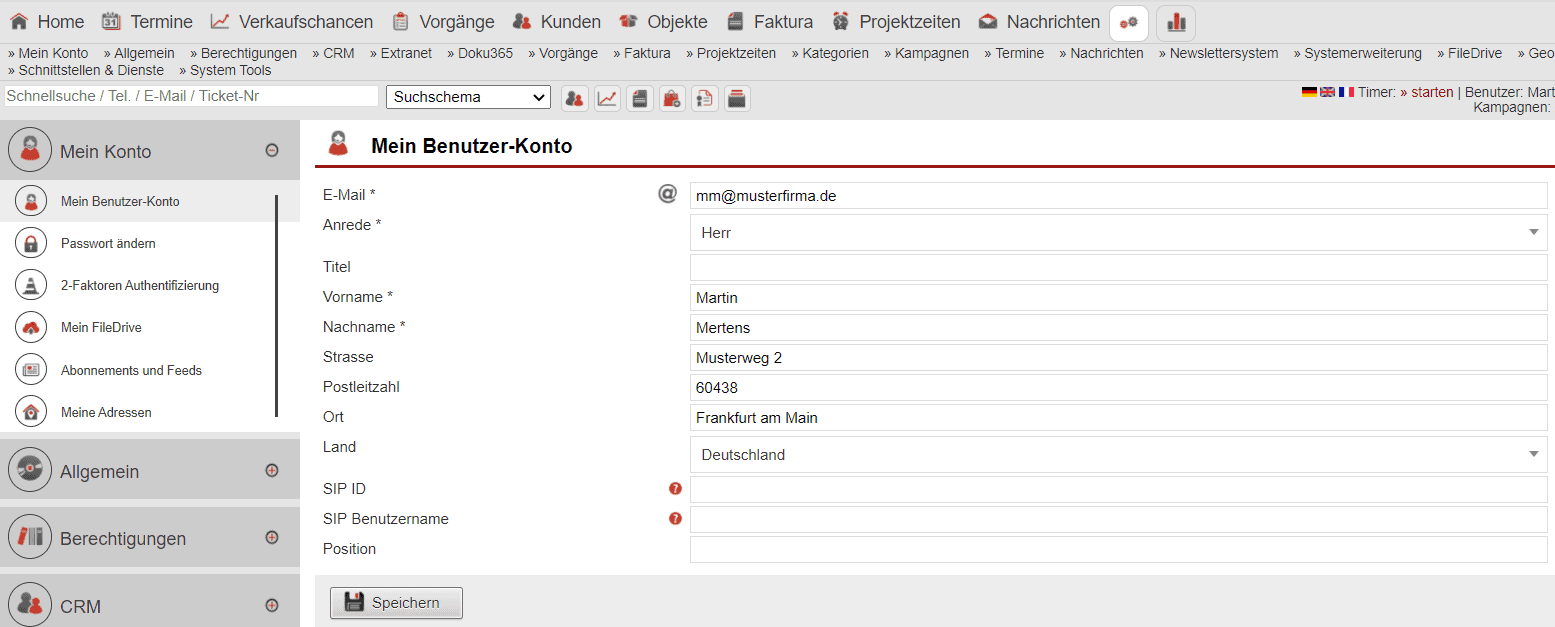Open 2-Faktoren Authentifizierung settings
The width and height of the screenshot is (1555, 627).
point(139,286)
